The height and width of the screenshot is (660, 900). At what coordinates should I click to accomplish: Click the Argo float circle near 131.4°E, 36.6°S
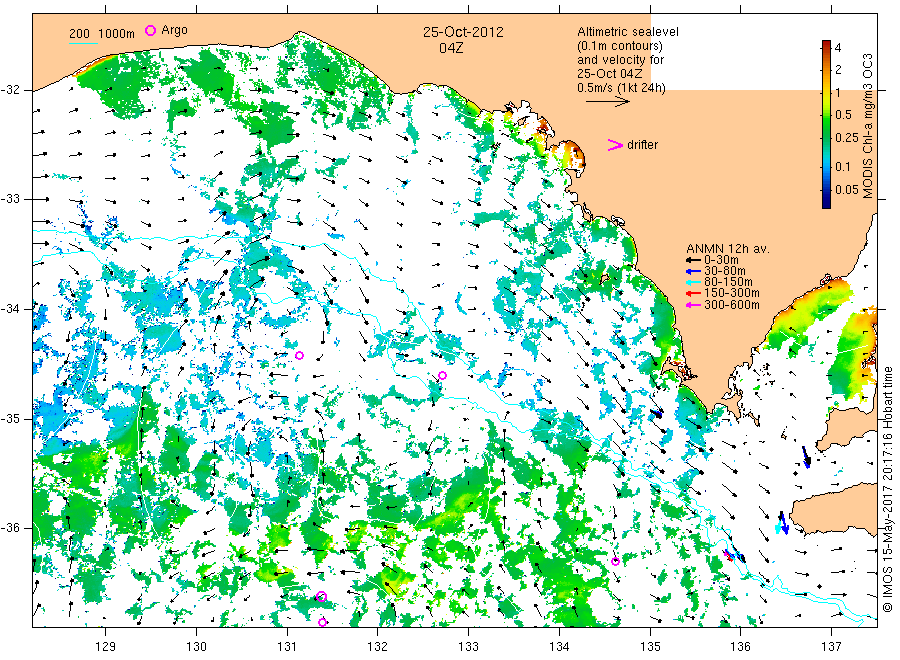tap(321, 596)
